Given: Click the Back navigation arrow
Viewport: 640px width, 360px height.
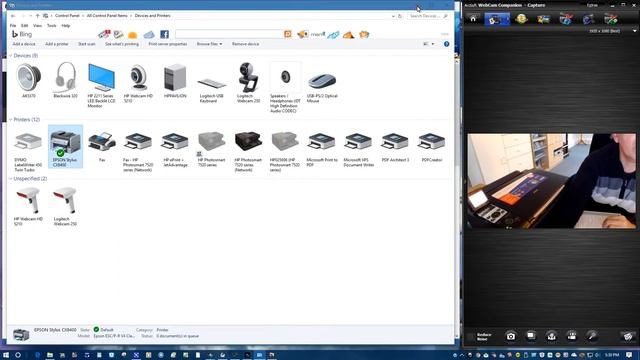Looking at the screenshot, I should 13,16.
